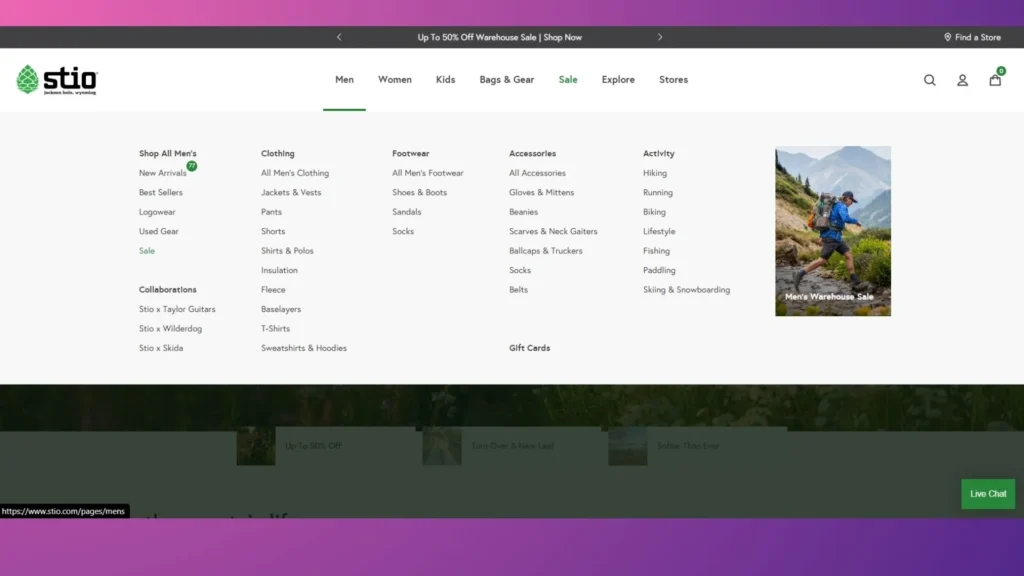Open the Live Chat button
The height and width of the screenshot is (576, 1024).
click(x=987, y=493)
